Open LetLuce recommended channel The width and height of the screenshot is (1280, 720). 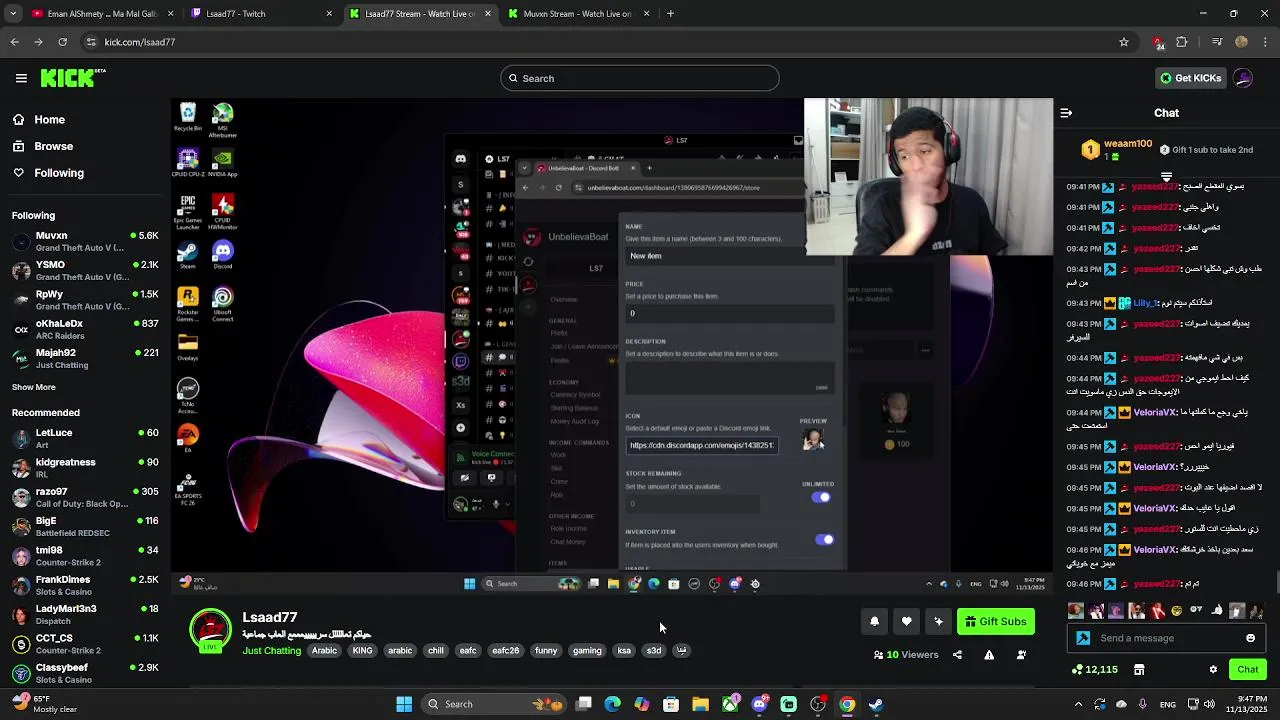tap(85, 438)
